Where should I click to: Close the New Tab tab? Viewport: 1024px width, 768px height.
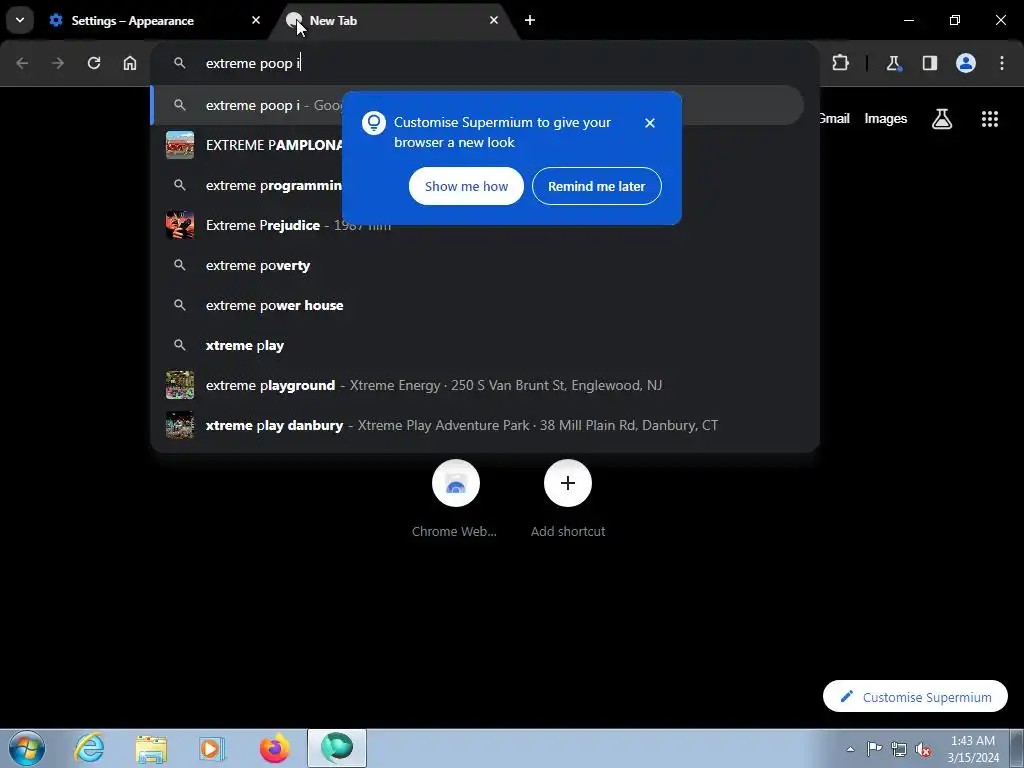(494, 20)
